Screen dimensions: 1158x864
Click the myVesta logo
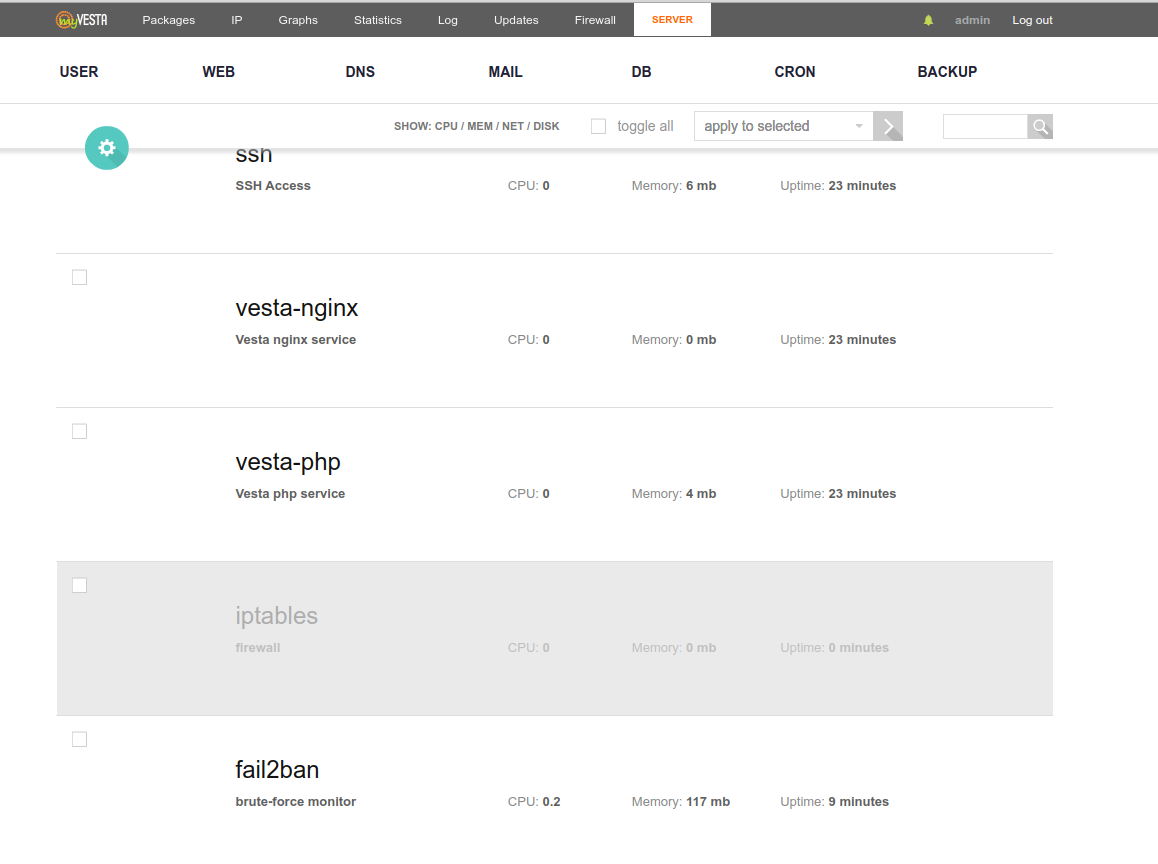click(81, 20)
